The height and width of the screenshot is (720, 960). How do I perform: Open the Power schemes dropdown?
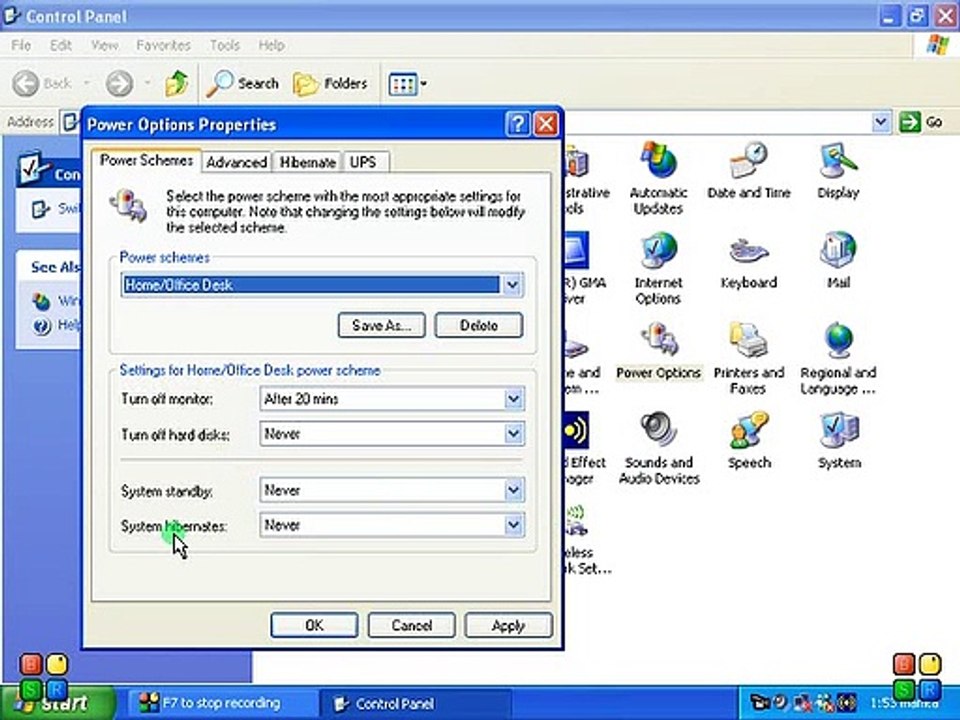(512, 285)
